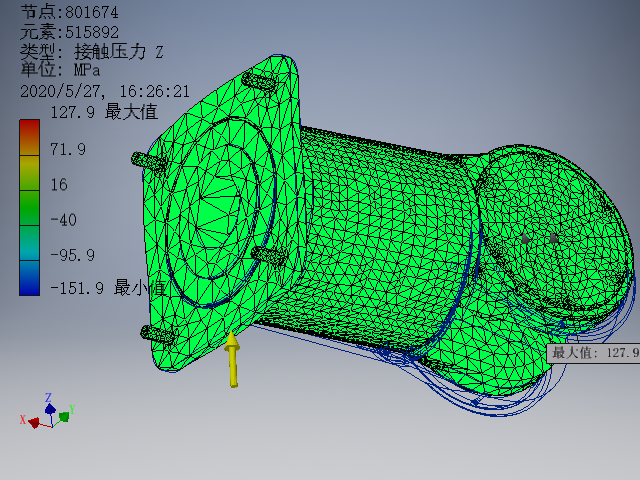Click the 127.9 最大值 legend label

[x=104, y=112]
